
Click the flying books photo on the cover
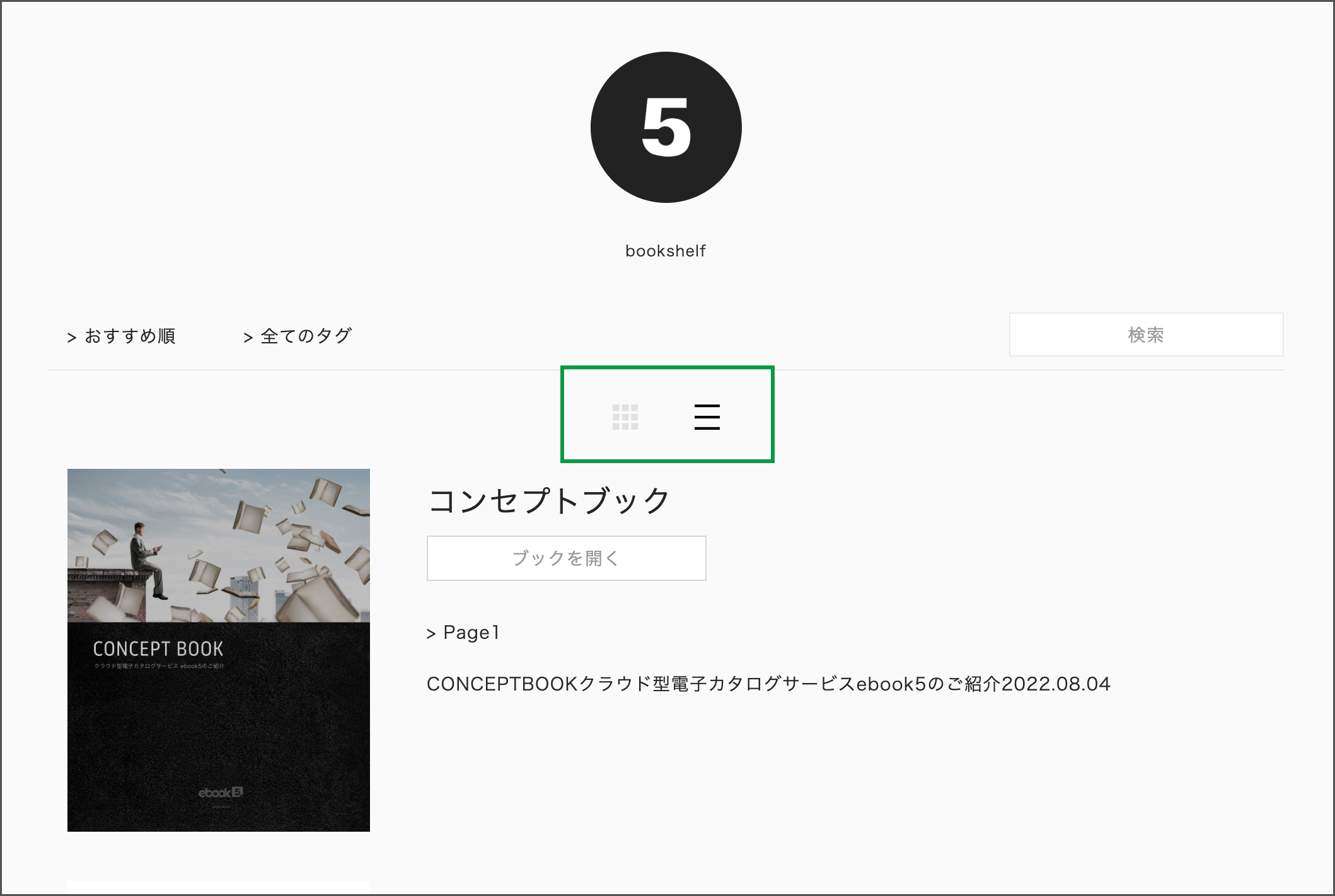219,546
